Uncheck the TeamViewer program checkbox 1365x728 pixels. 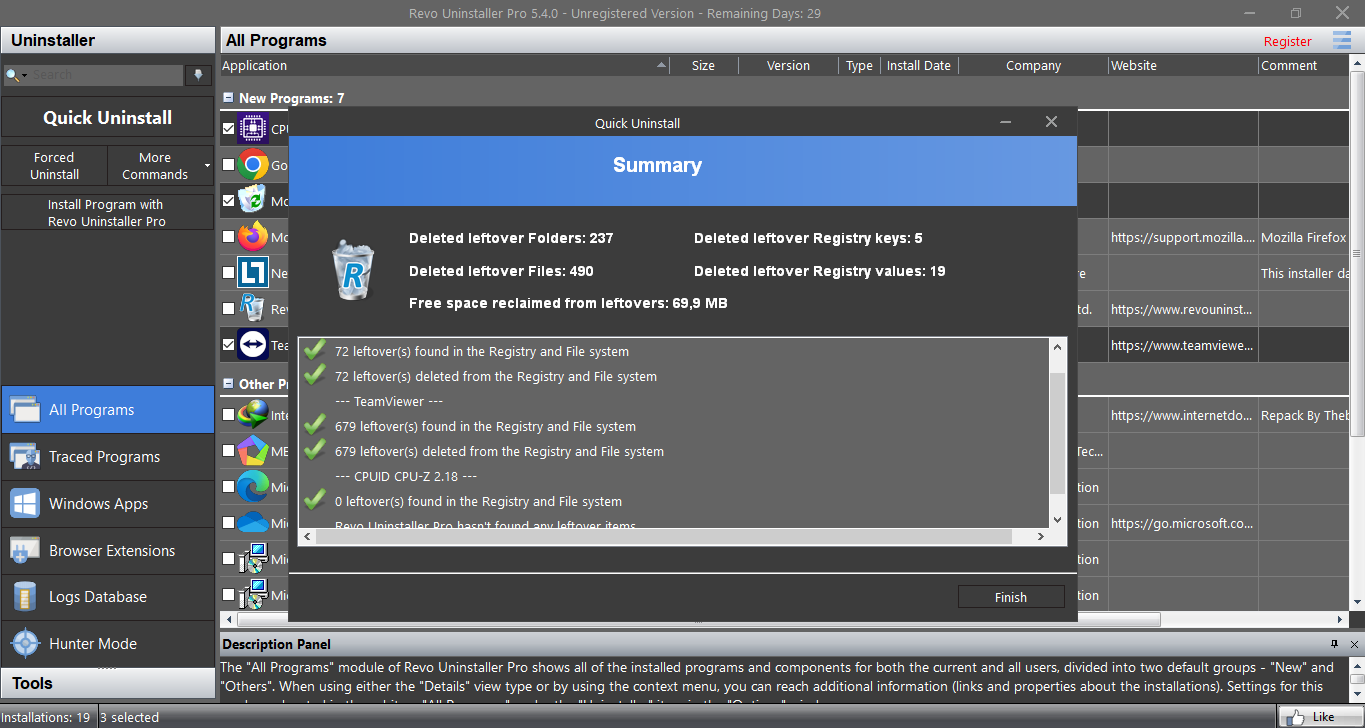click(x=229, y=345)
